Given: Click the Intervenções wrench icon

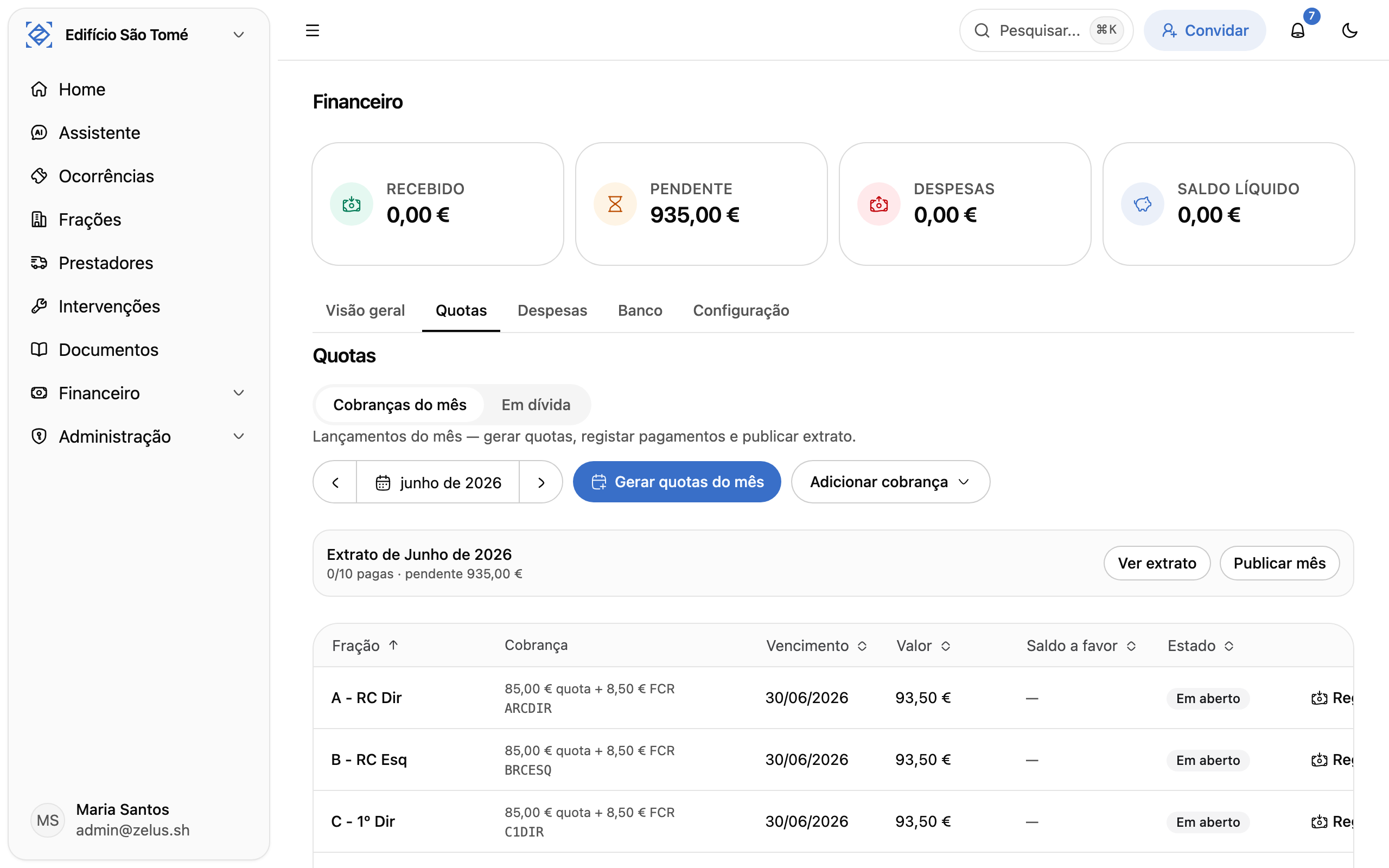Looking at the screenshot, I should point(39,306).
